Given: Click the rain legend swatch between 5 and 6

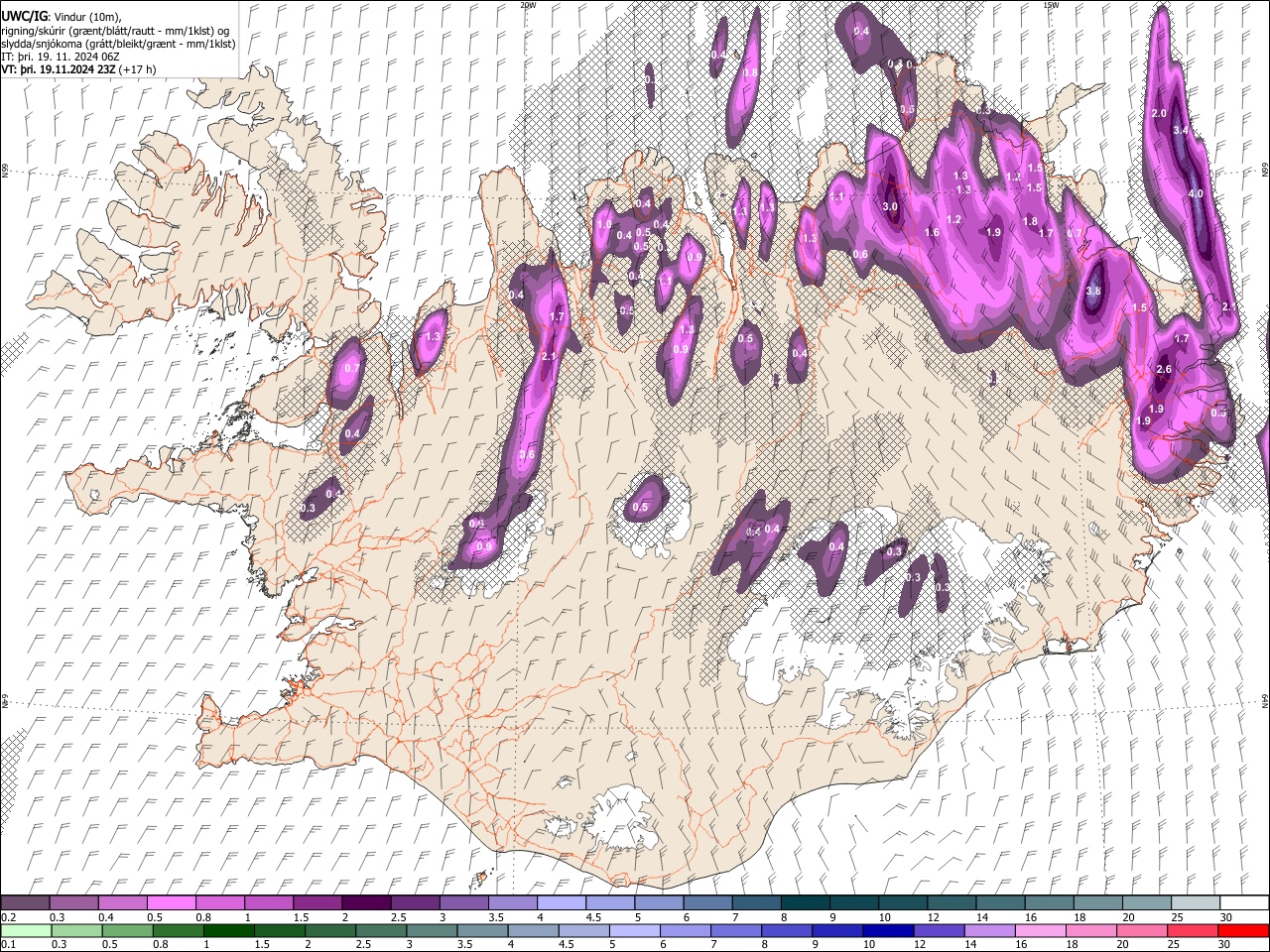Looking at the screenshot, I should tap(634, 930).
